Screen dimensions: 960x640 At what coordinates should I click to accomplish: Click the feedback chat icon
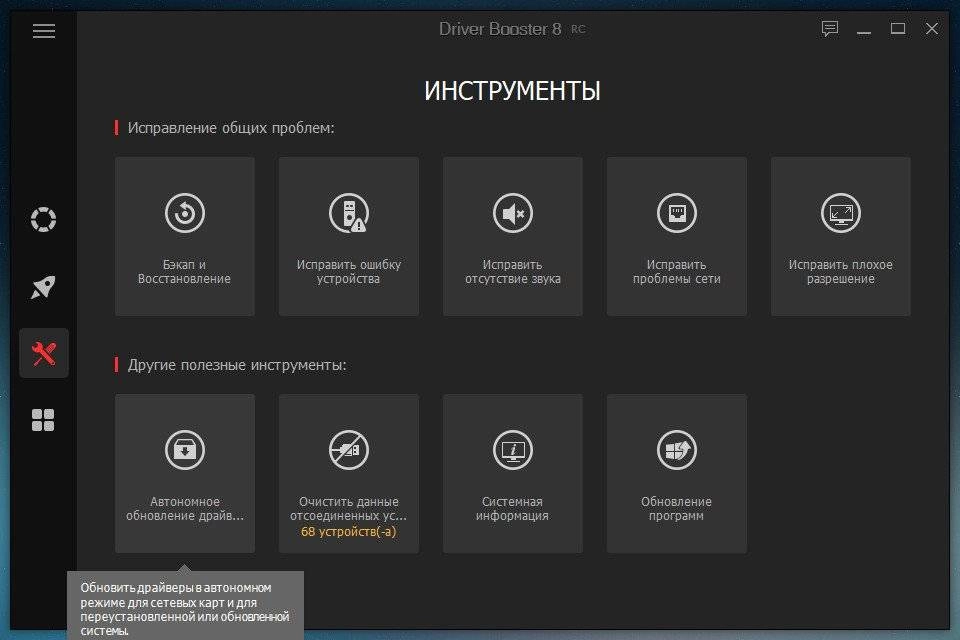(830, 29)
